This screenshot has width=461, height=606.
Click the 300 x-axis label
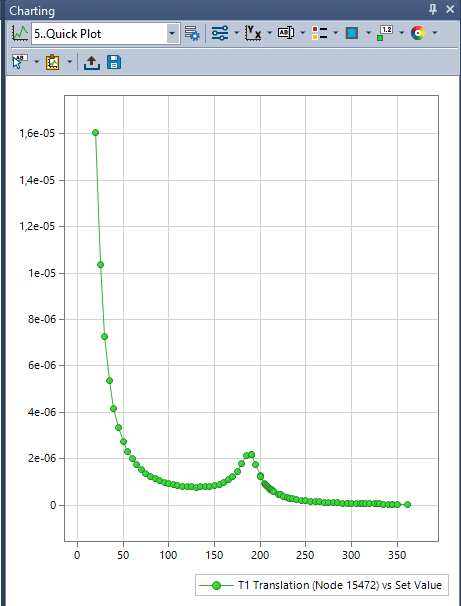[x=351, y=555]
